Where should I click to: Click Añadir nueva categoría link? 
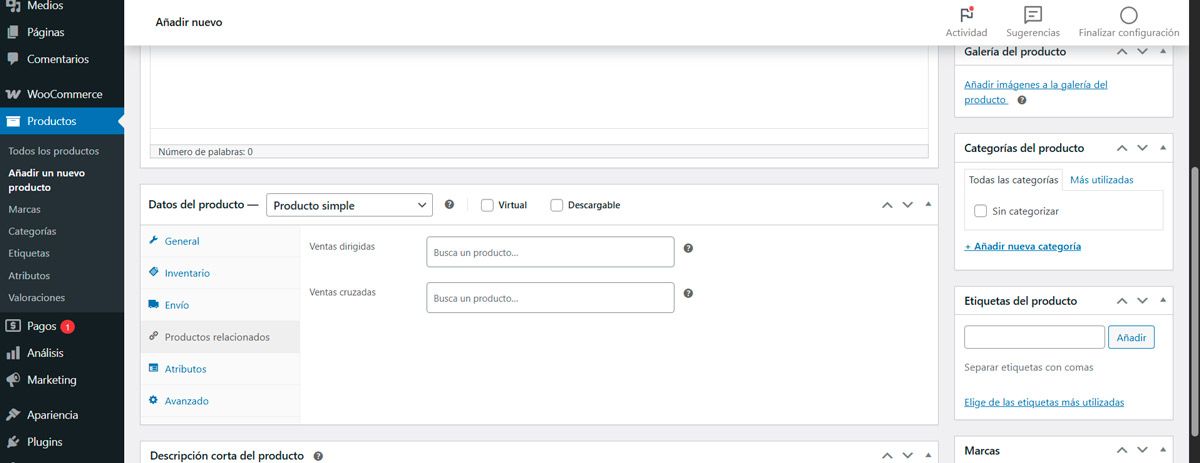pyautogui.click(x=1022, y=246)
